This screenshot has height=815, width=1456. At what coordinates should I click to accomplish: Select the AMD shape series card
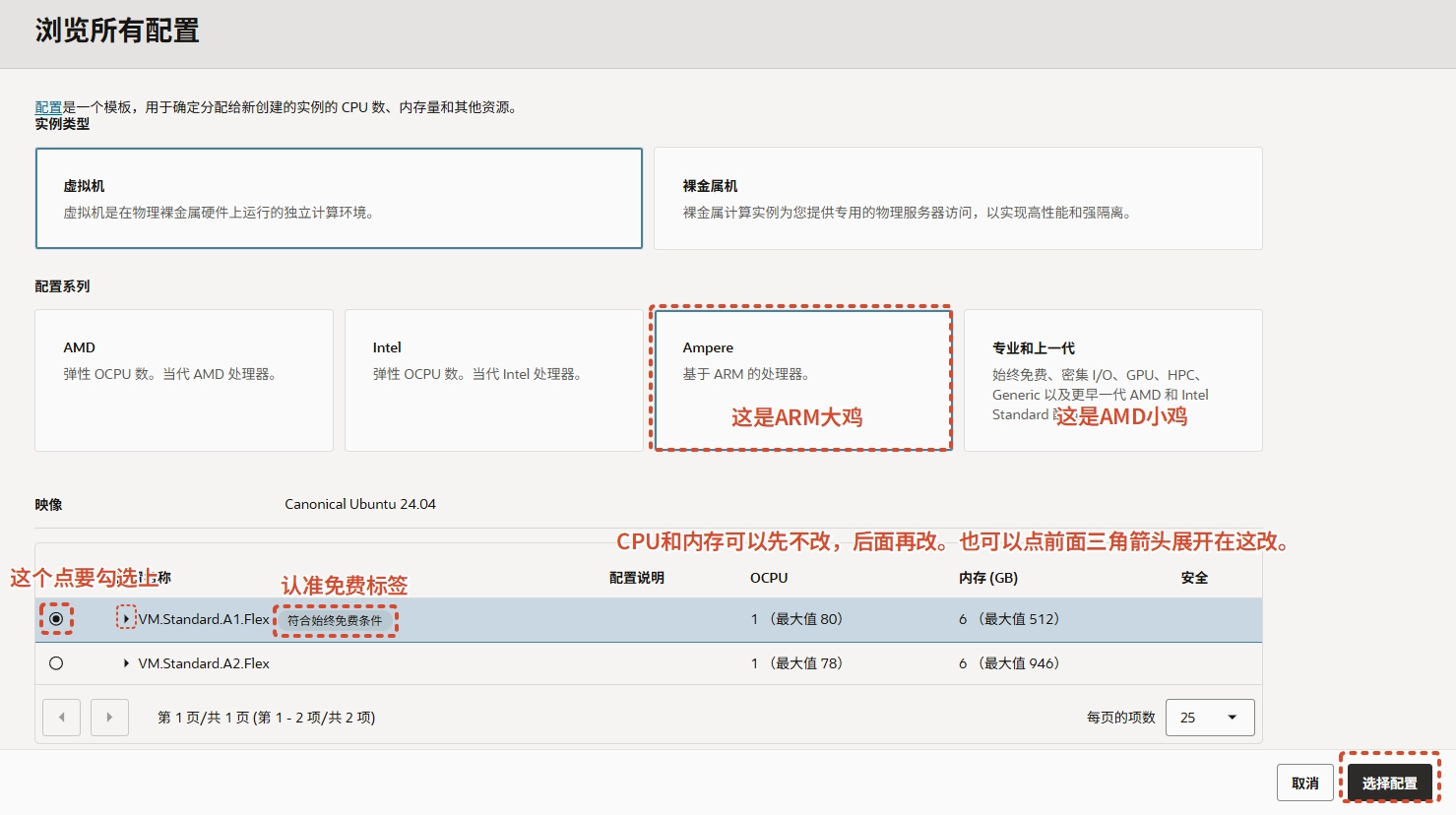pyautogui.click(x=184, y=380)
